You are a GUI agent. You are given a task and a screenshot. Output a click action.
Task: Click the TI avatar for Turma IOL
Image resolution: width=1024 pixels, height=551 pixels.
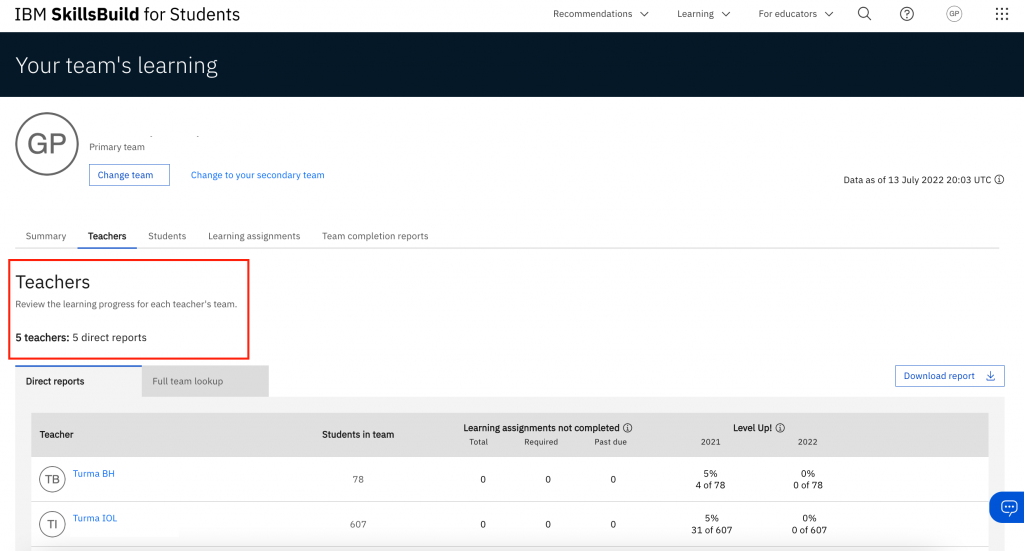click(x=52, y=524)
